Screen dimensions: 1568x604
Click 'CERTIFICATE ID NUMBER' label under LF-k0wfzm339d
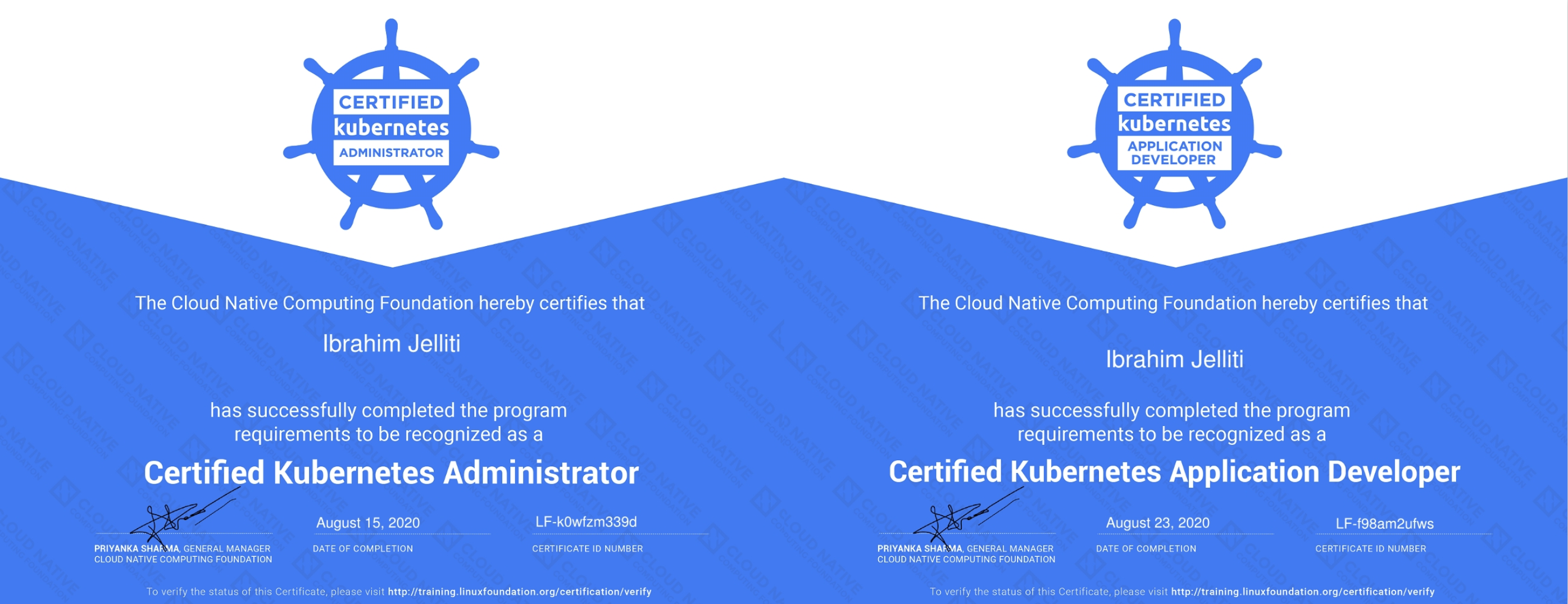point(588,548)
